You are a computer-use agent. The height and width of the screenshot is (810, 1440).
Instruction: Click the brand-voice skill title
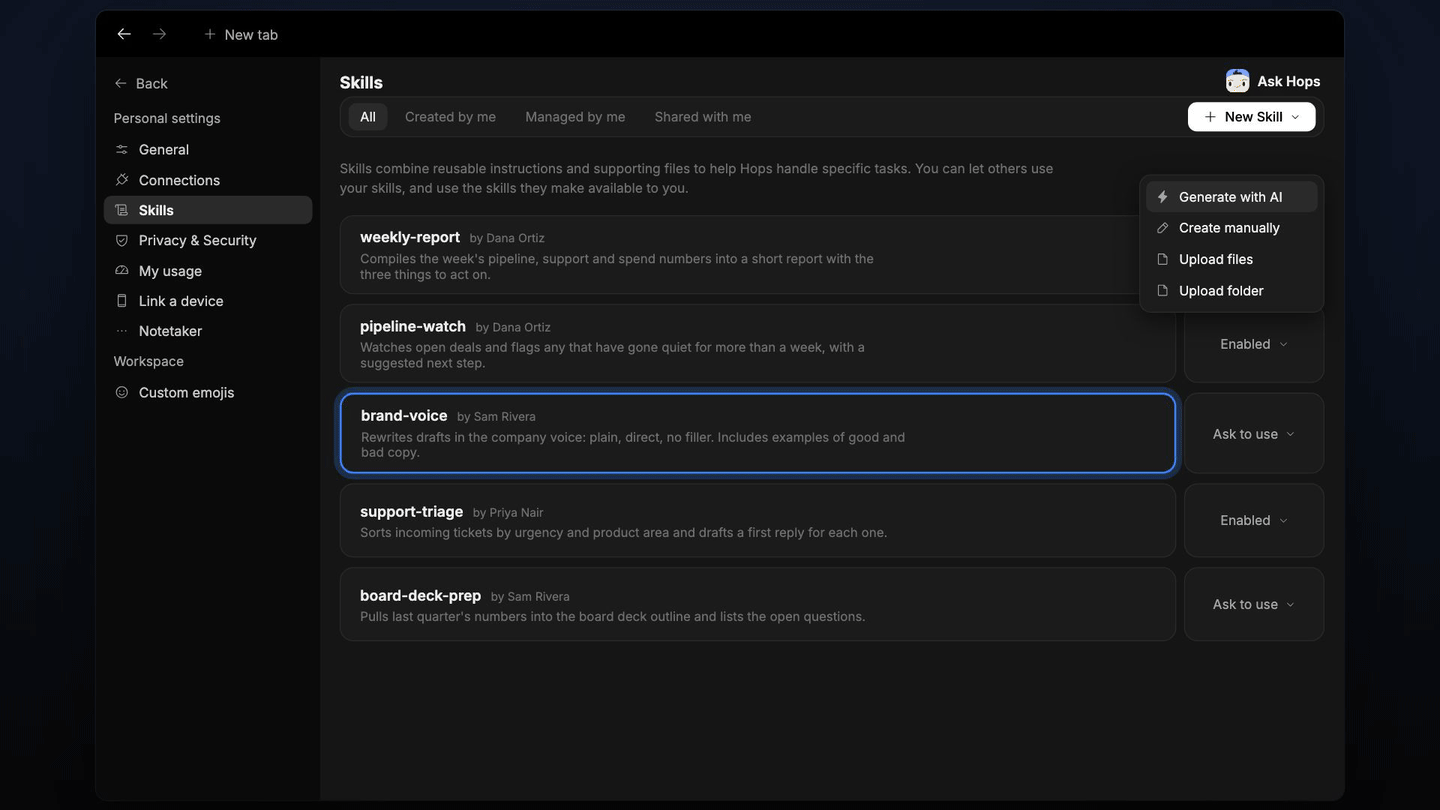click(x=404, y=415)
